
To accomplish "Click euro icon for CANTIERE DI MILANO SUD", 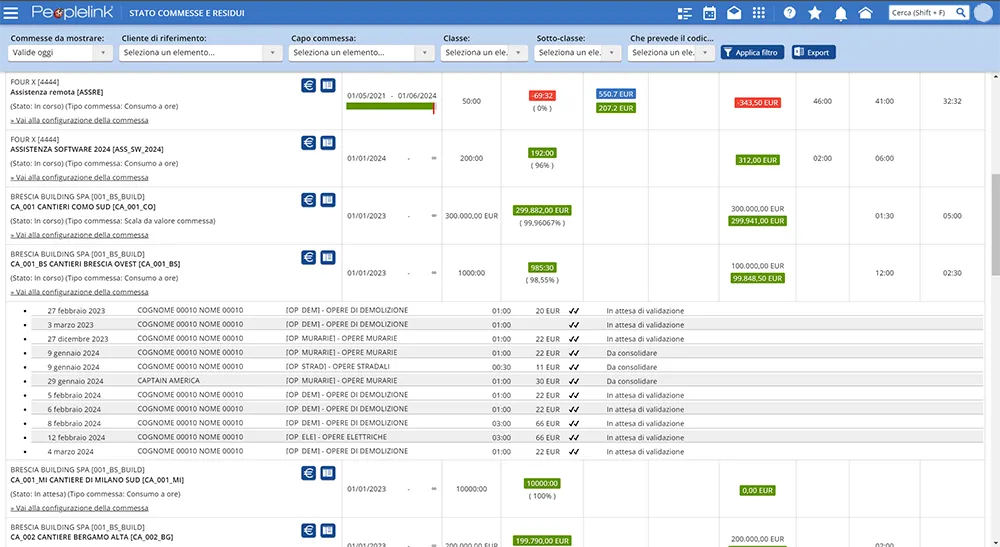I will click(309, 473).
